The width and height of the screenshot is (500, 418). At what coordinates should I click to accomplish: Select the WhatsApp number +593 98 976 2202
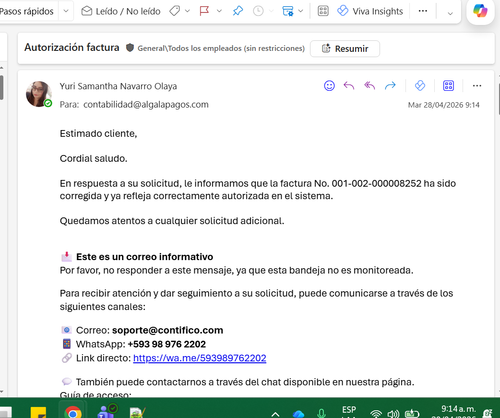[x=167, y=344]
